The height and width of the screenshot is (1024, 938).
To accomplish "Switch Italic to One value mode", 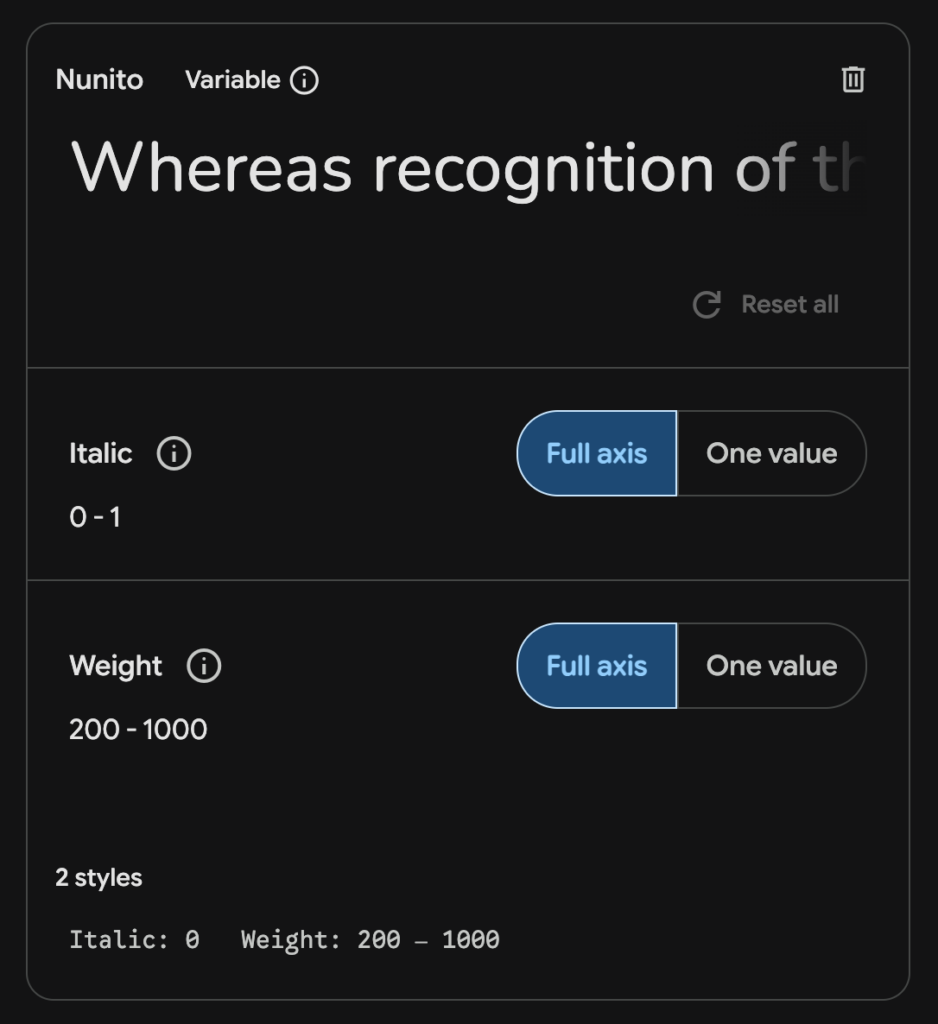I will coord(773,454).
